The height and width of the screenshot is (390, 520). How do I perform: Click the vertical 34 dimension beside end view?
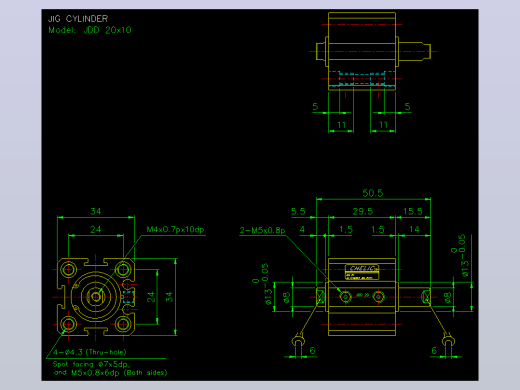(x=169, y=297)
